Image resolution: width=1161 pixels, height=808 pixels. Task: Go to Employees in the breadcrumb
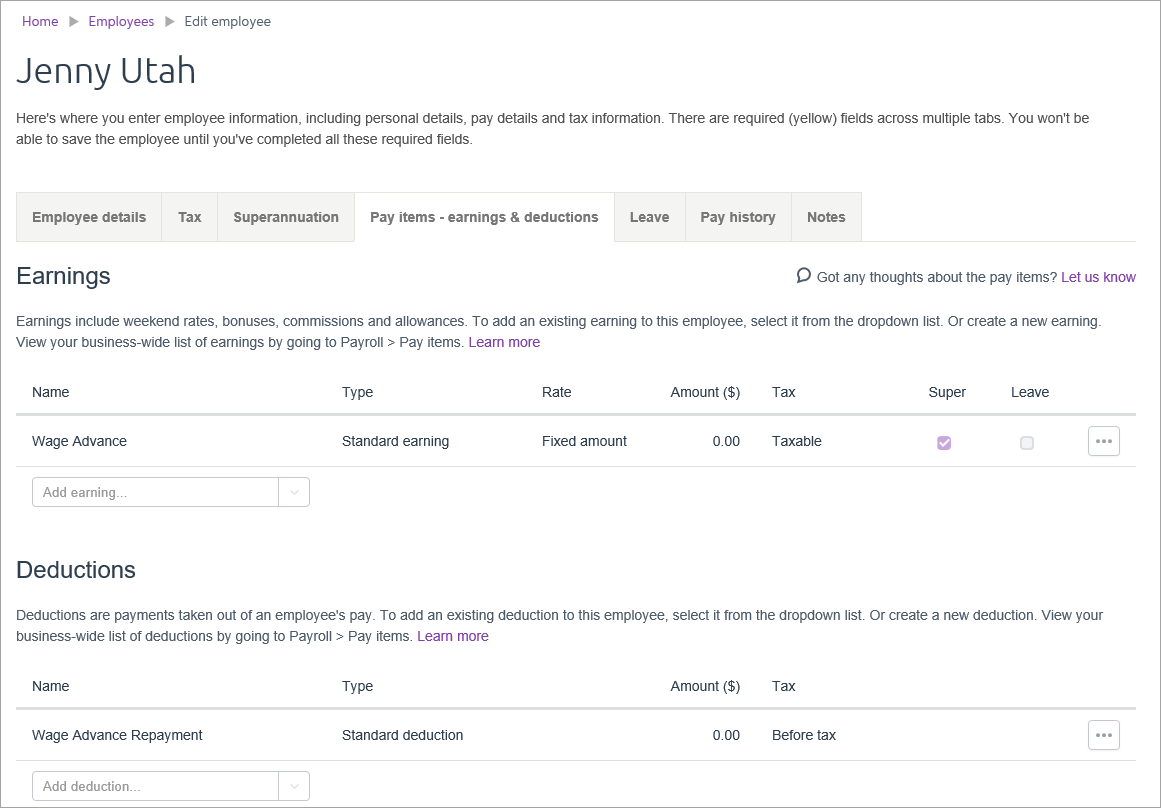pos(121,21)
